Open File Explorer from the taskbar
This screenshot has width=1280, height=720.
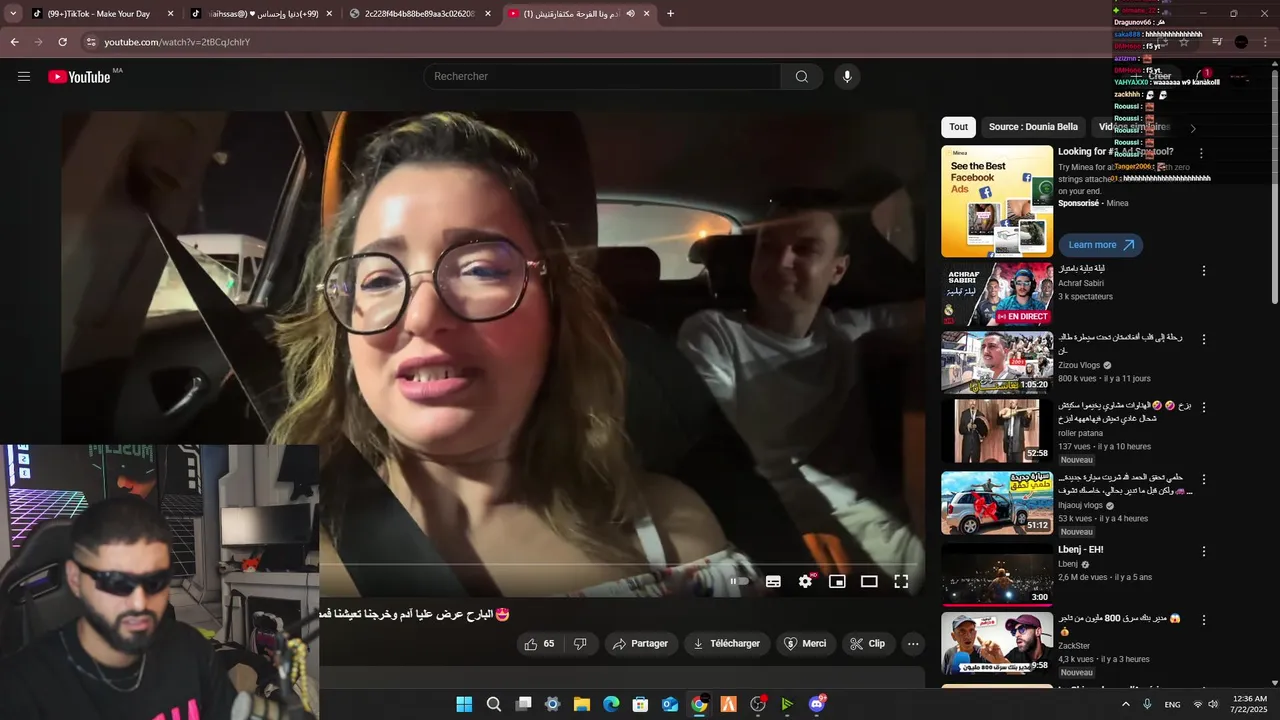click(582, 704)
